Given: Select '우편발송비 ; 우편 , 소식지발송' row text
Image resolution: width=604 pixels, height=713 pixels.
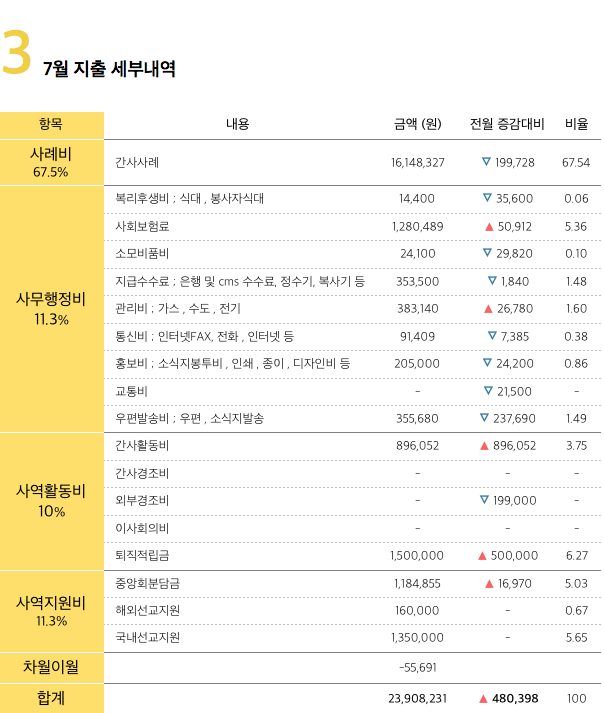Looking at the screenshot, I should pyautogui.click(x=189, y=418).
